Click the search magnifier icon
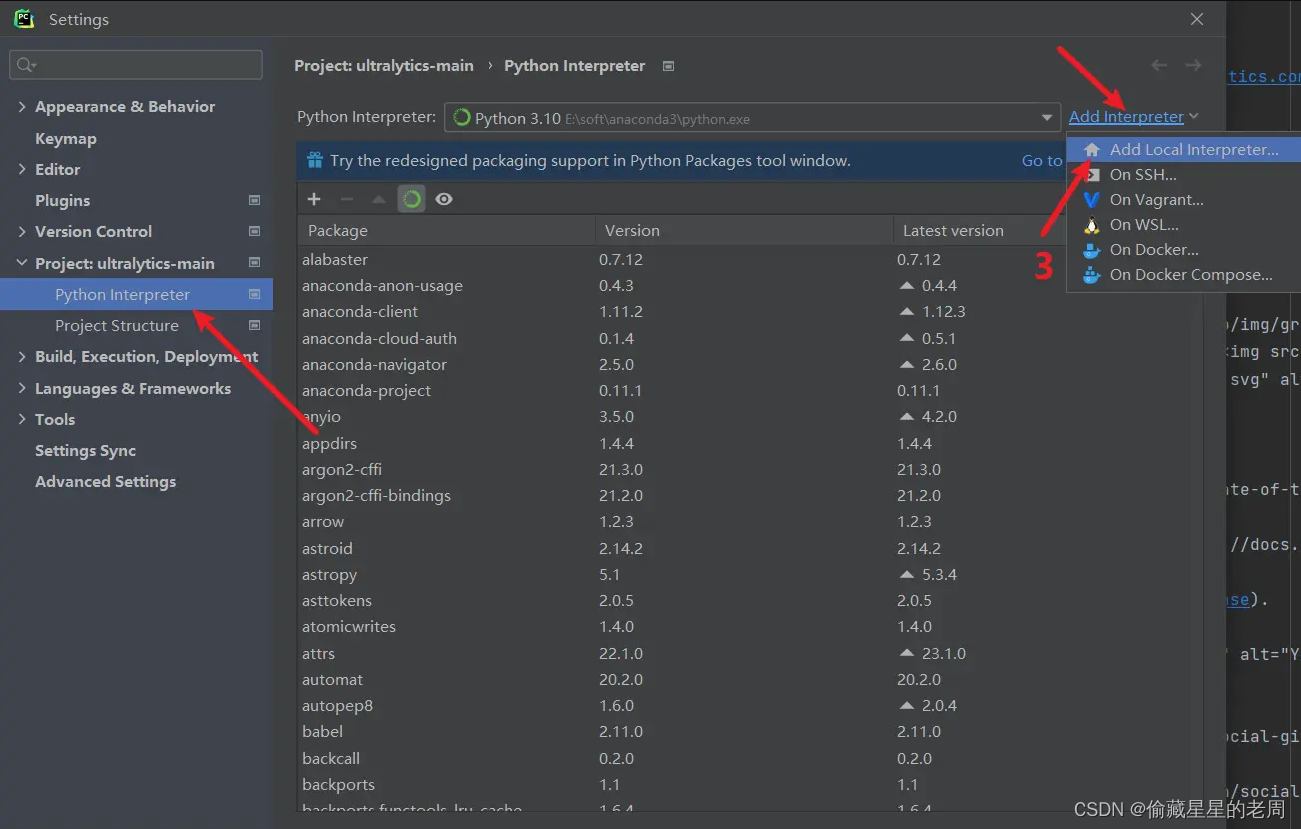Image resolution: width=1301 pixels, height=829 pixels. (x=25, y=65)
